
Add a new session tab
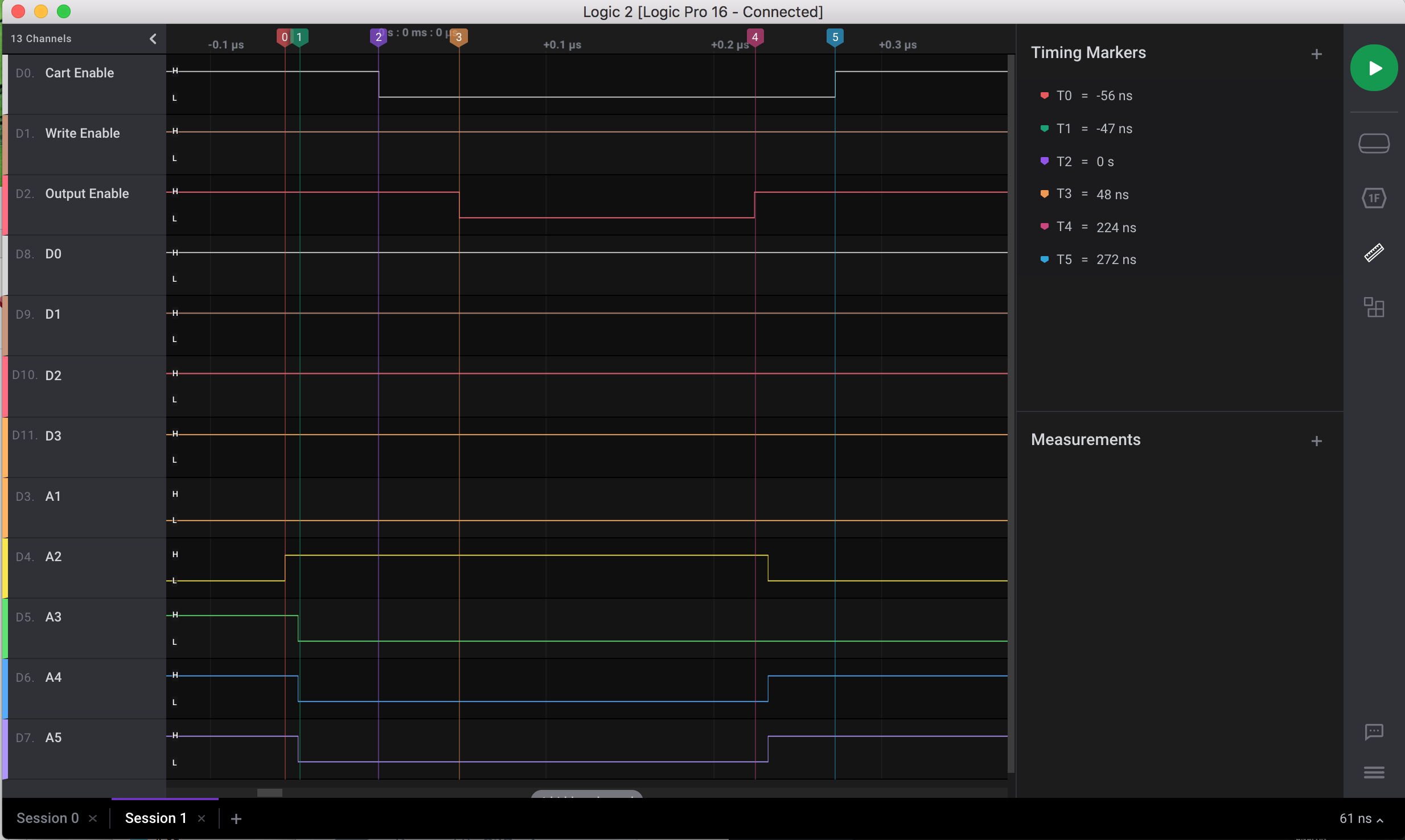pos(236,818)
